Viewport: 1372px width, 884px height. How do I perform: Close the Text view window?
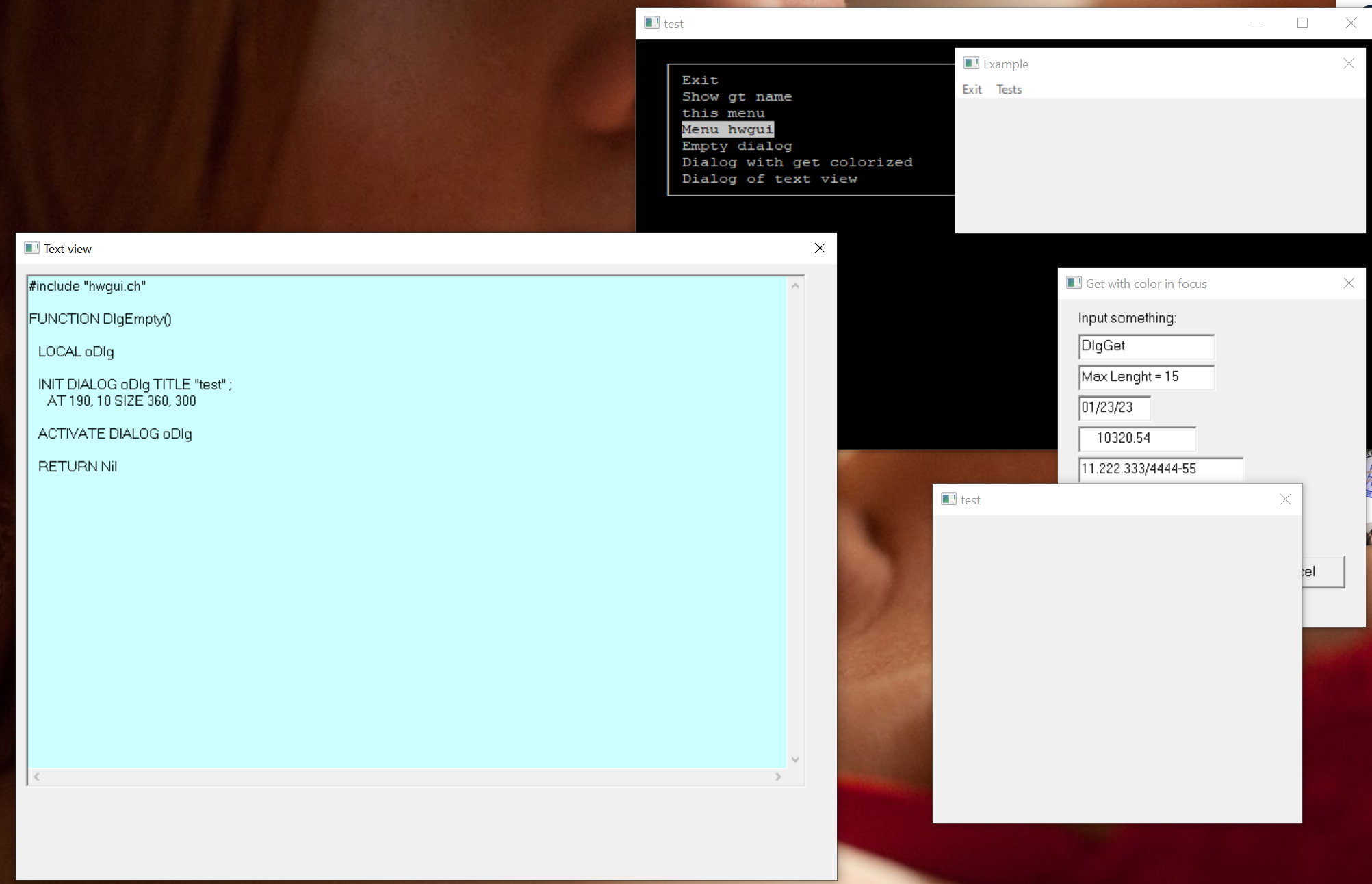pyautogui.click(x=820, y=248)
